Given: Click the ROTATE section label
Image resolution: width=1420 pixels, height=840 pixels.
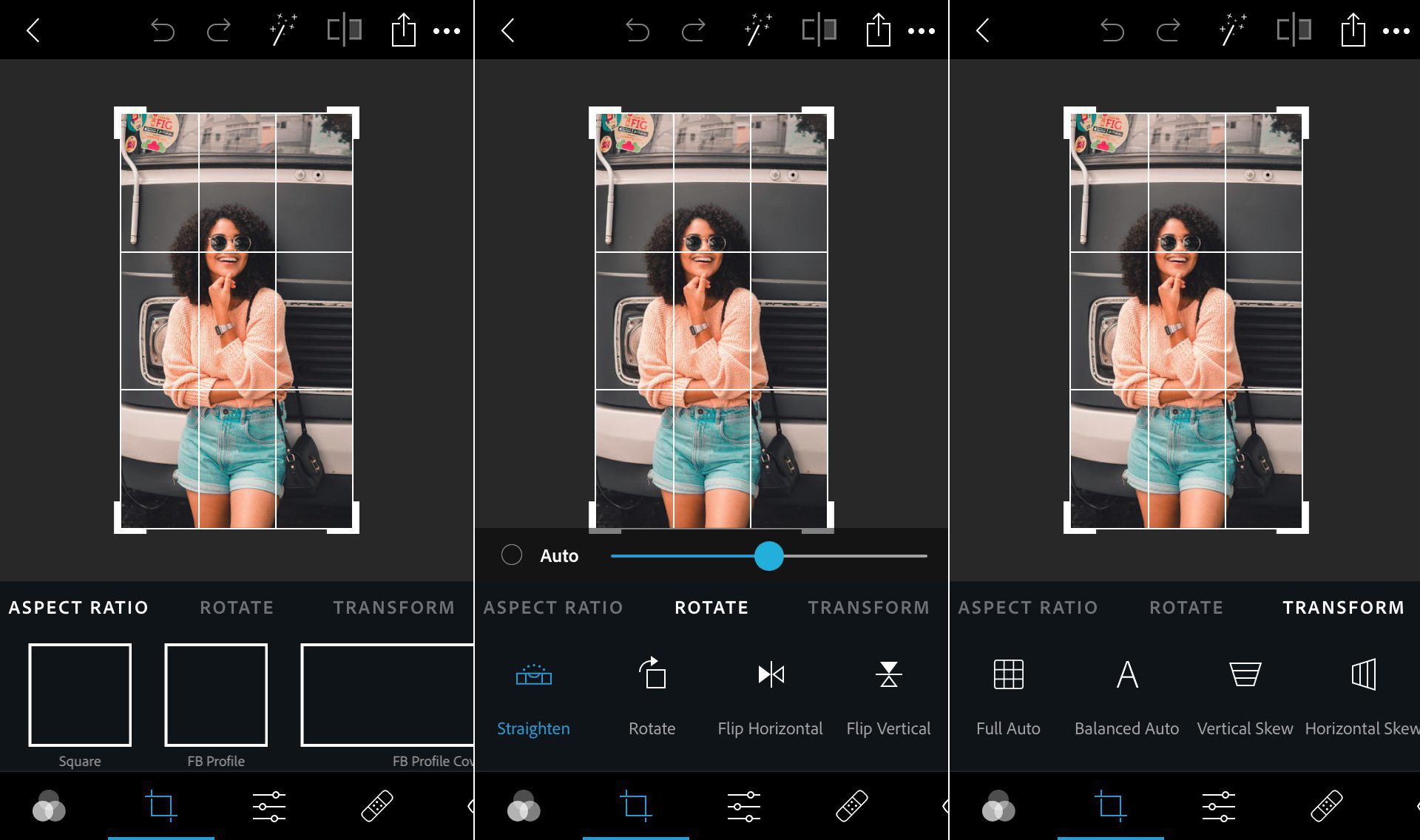Looking at the screenshot, I should tap(711, 607).
